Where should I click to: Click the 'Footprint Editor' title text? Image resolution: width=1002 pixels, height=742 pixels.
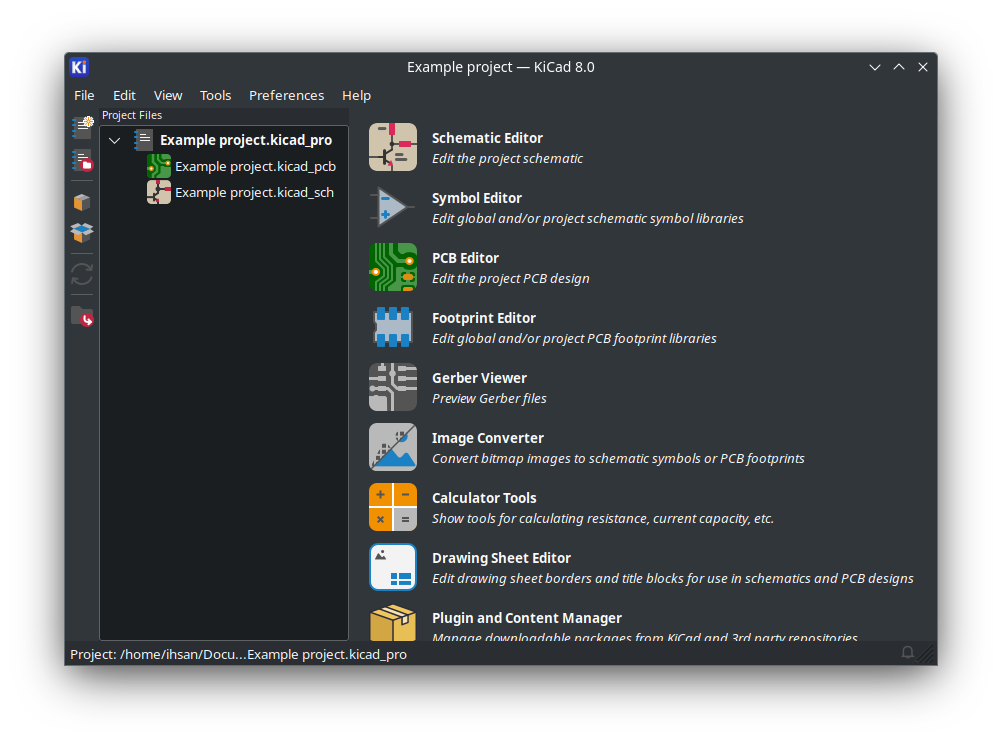coord(484,318)
